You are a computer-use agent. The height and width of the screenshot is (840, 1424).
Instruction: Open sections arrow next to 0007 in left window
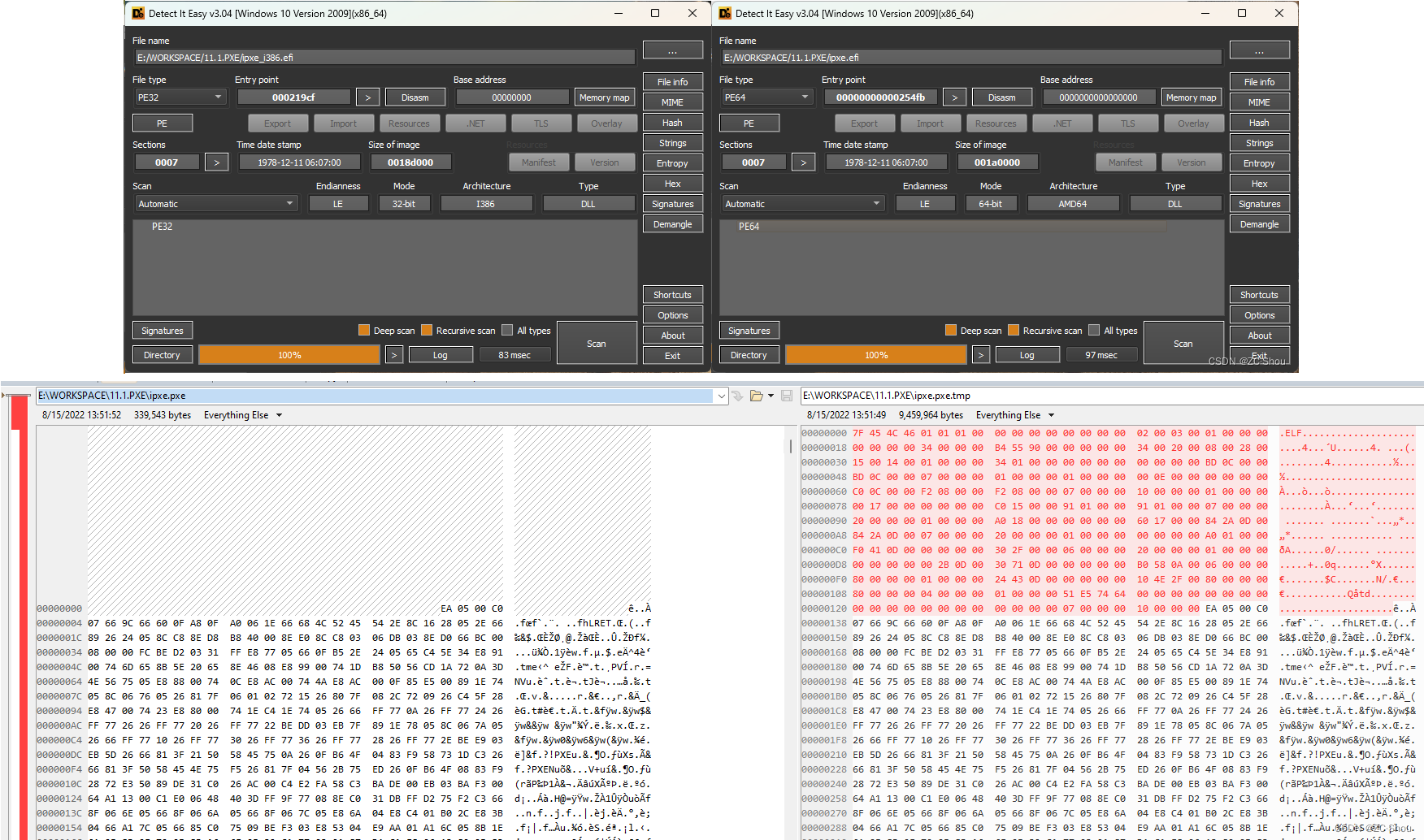pyautogui.click(x=216, y=162)
